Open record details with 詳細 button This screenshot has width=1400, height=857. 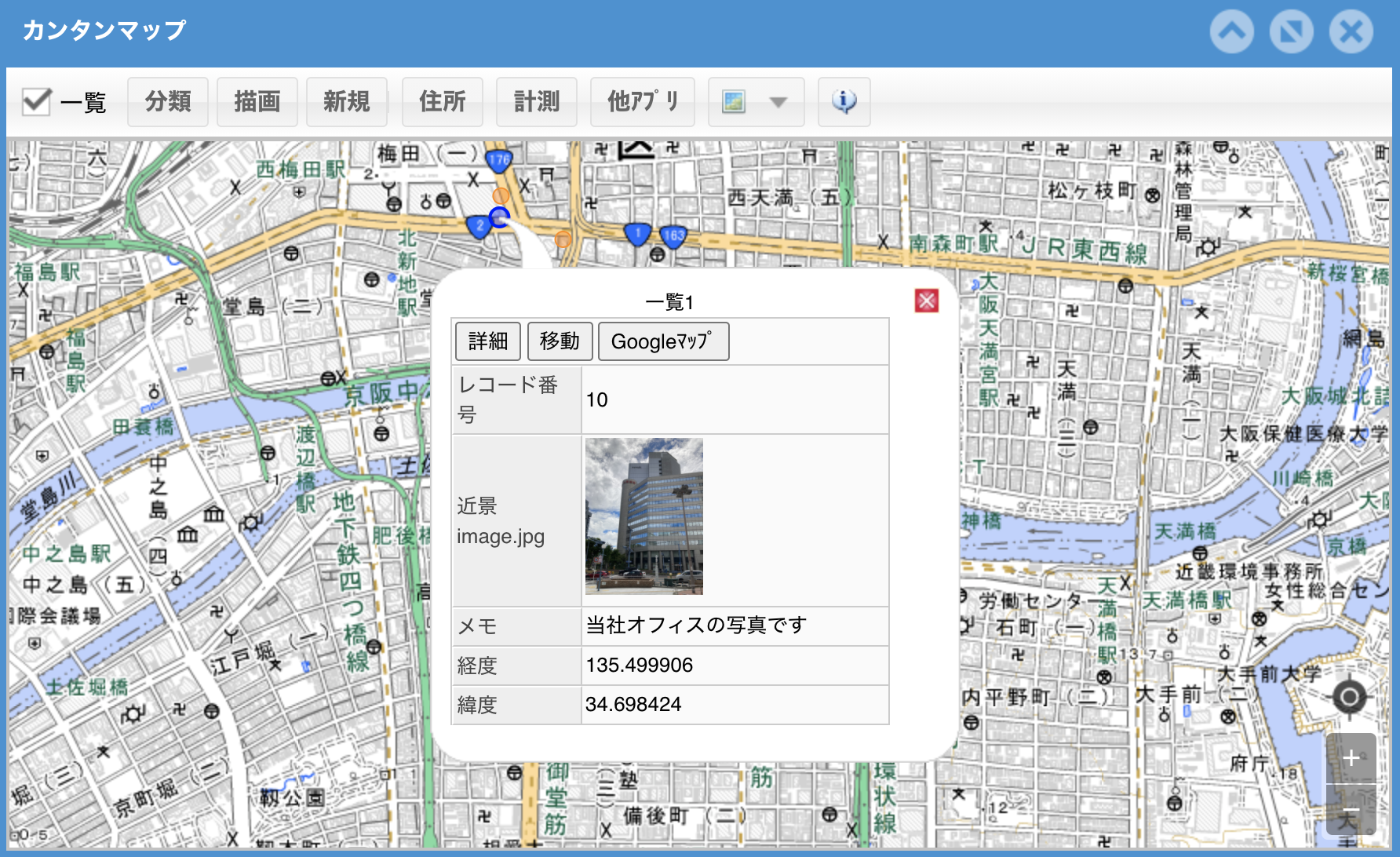(x=488, y=341)
